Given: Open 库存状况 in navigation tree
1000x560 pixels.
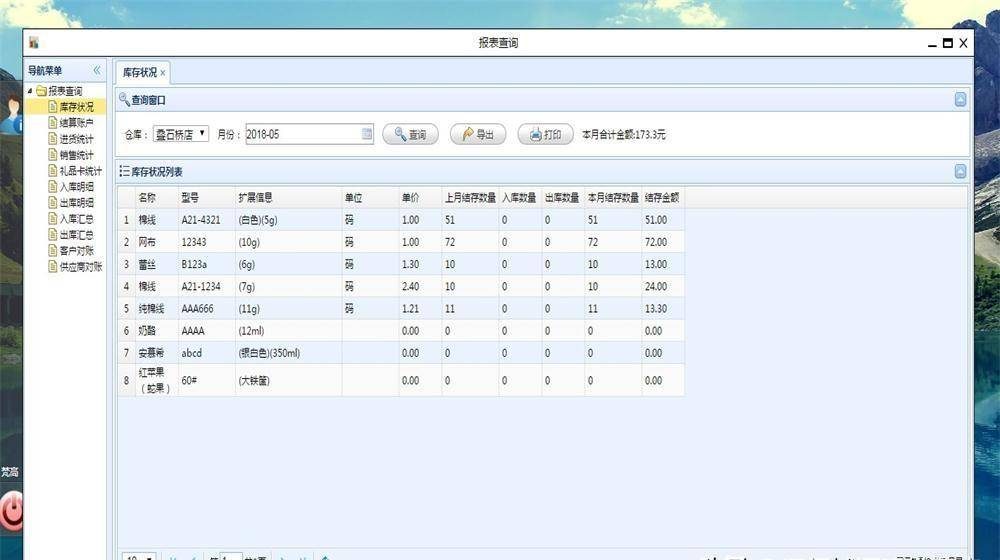Looking at the screenshot, I should tap(76, 107).
